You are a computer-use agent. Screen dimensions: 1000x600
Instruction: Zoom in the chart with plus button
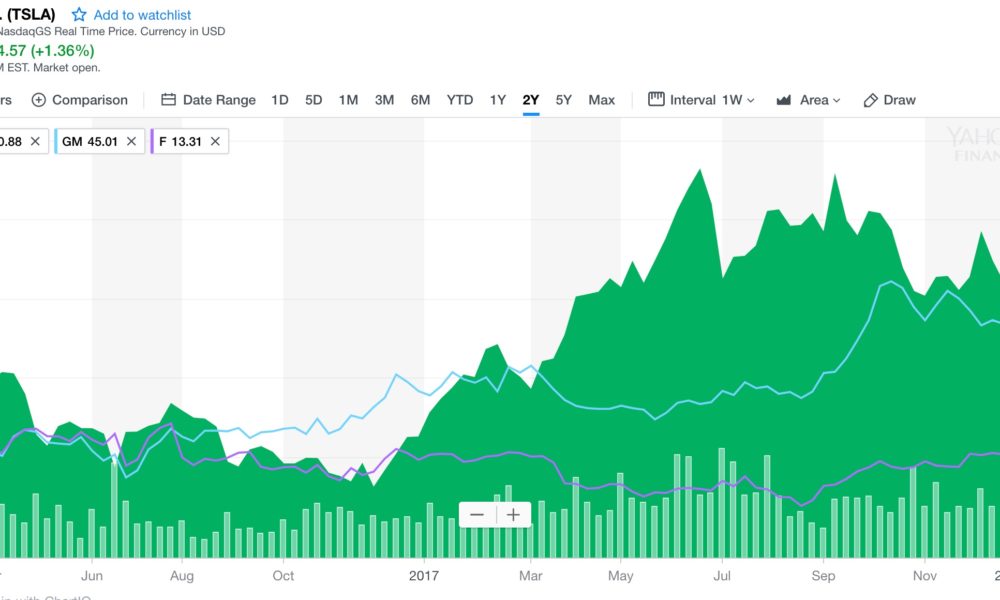[x=513, y=515]
